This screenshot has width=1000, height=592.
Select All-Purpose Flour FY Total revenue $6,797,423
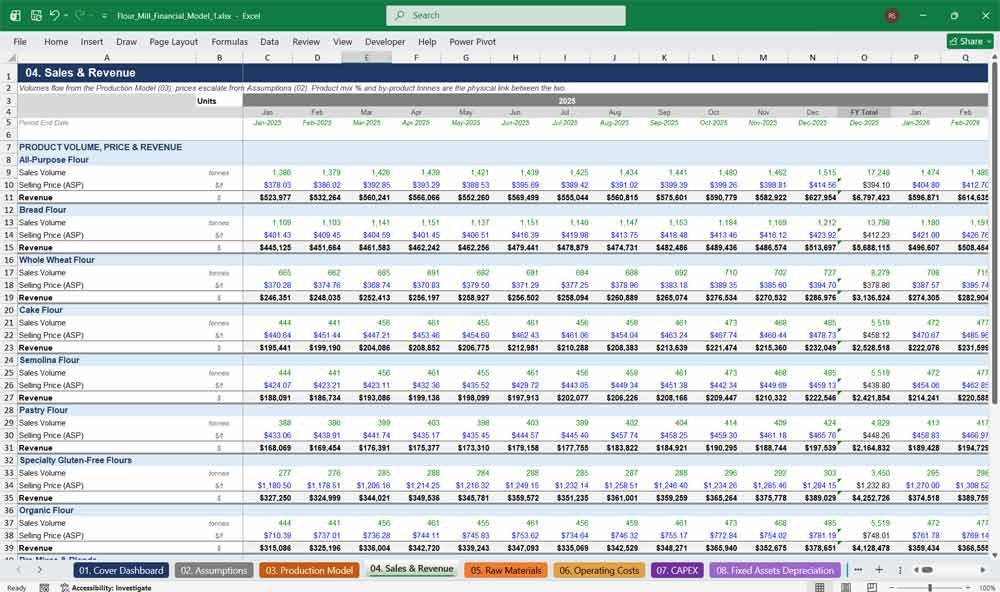coord(864,198)
